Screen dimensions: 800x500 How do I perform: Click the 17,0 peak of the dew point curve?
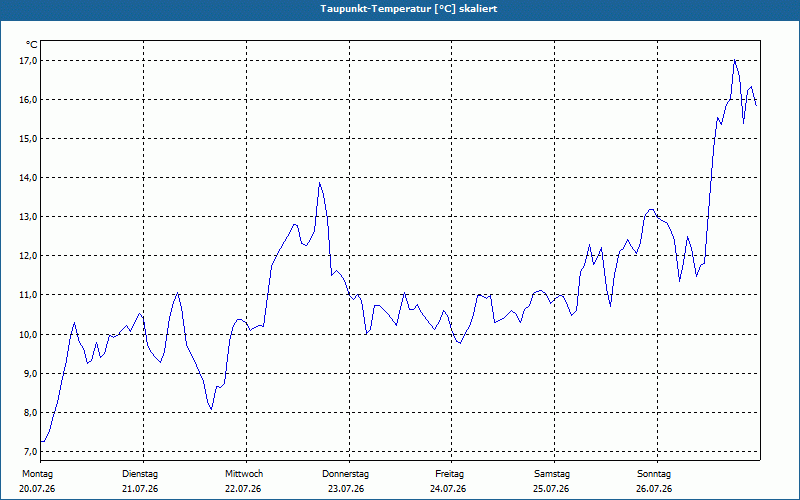(735, 60)
